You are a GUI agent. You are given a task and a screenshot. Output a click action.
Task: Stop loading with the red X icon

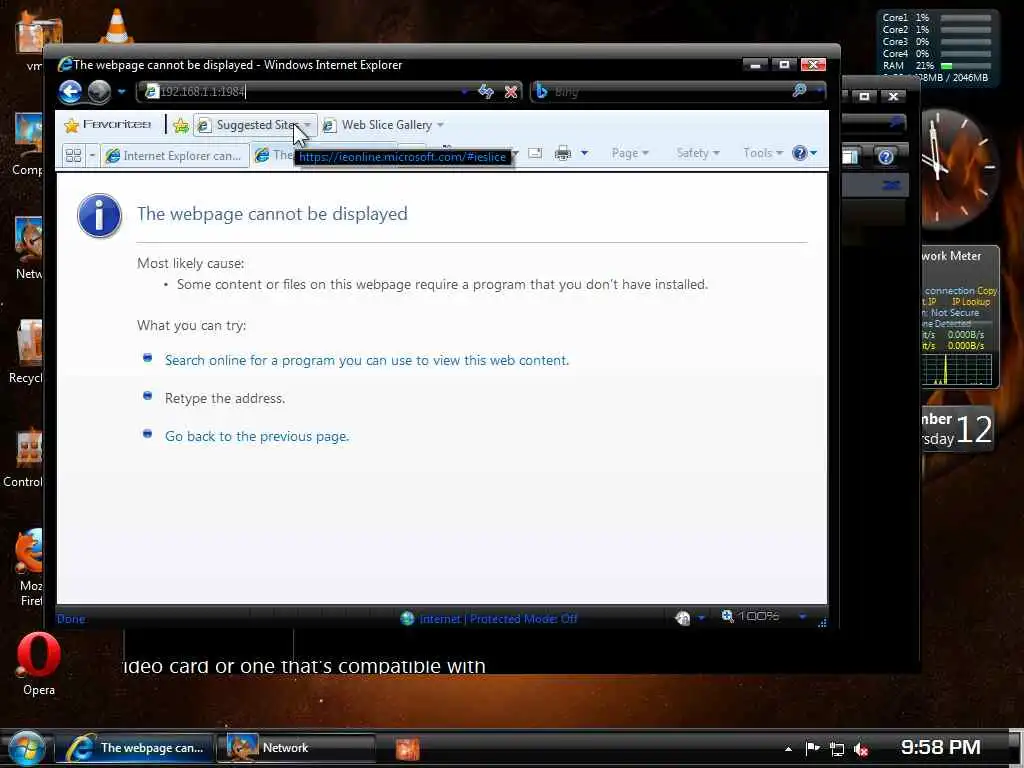pos(511,91)
